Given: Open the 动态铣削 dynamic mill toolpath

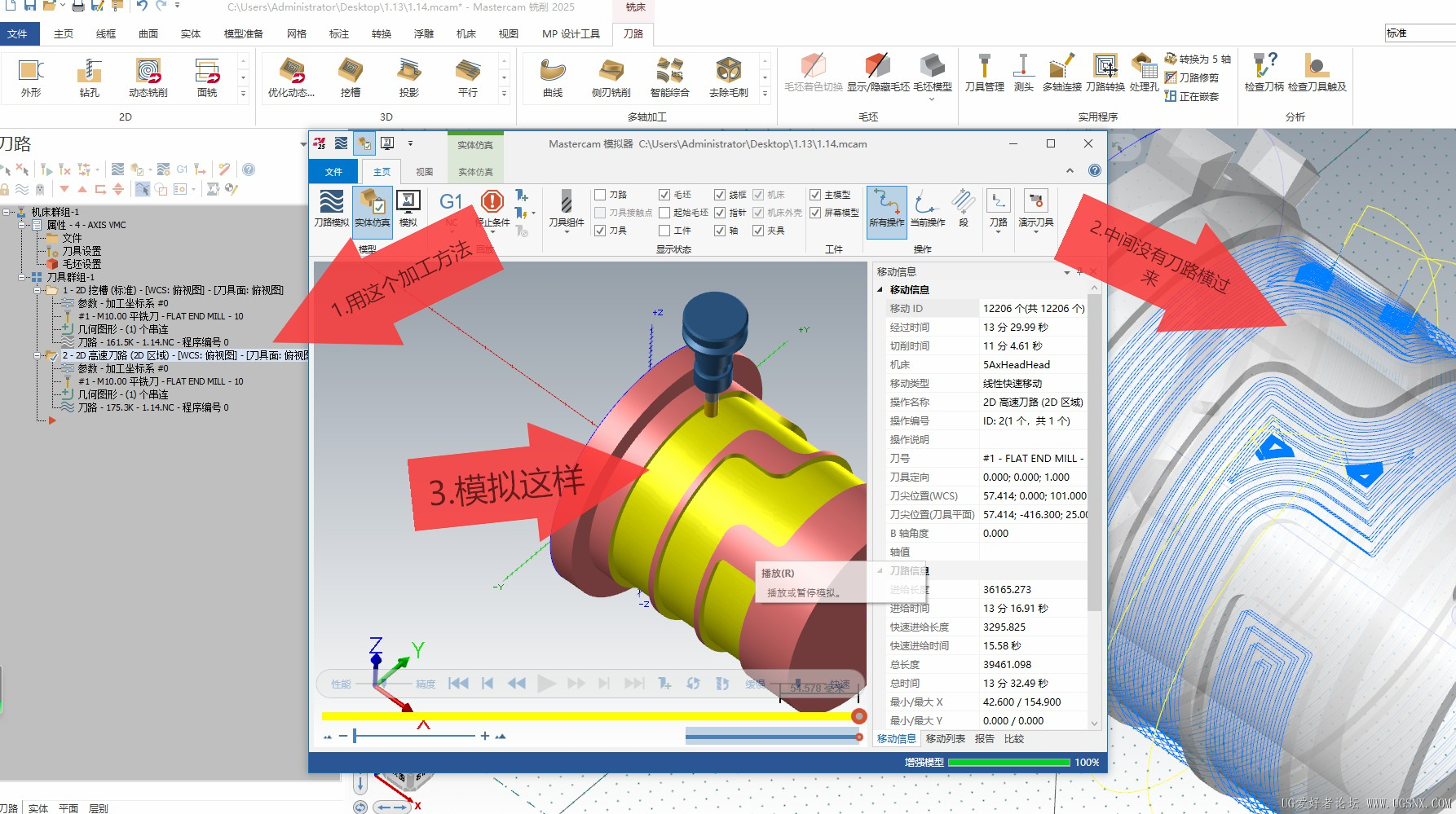Looking at the screenshot, I should point(148,78).
